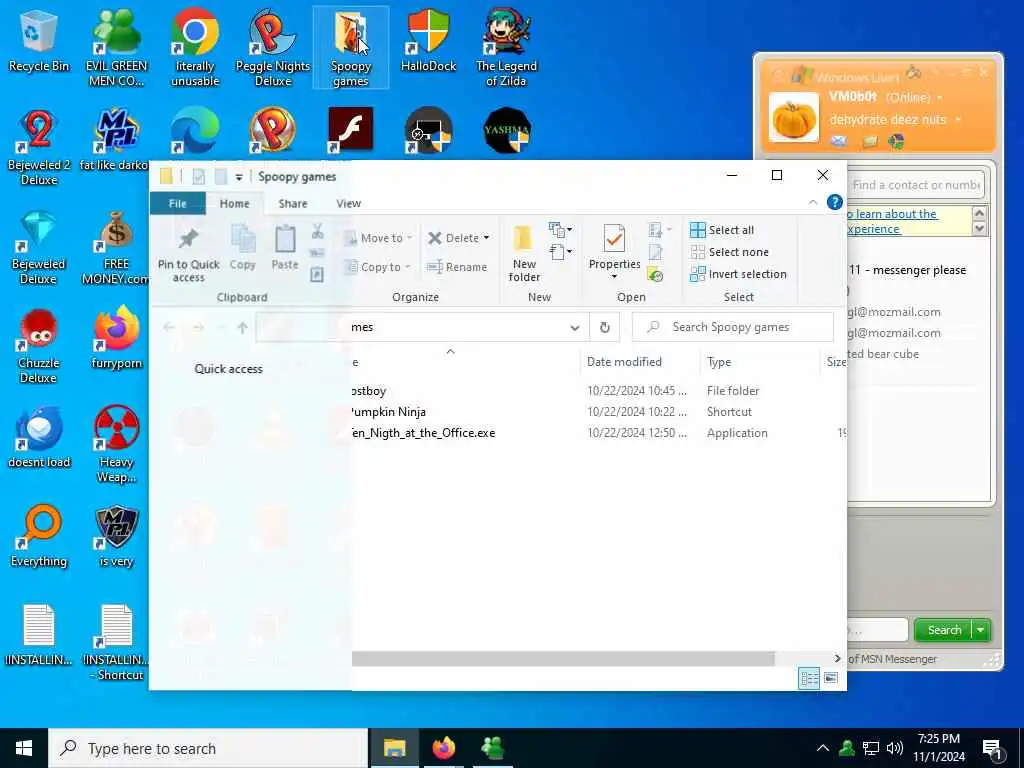
Task: Launch the Heavy Weapon desktop shortcut
Action: pyautogui.click(x=116, y=445)
